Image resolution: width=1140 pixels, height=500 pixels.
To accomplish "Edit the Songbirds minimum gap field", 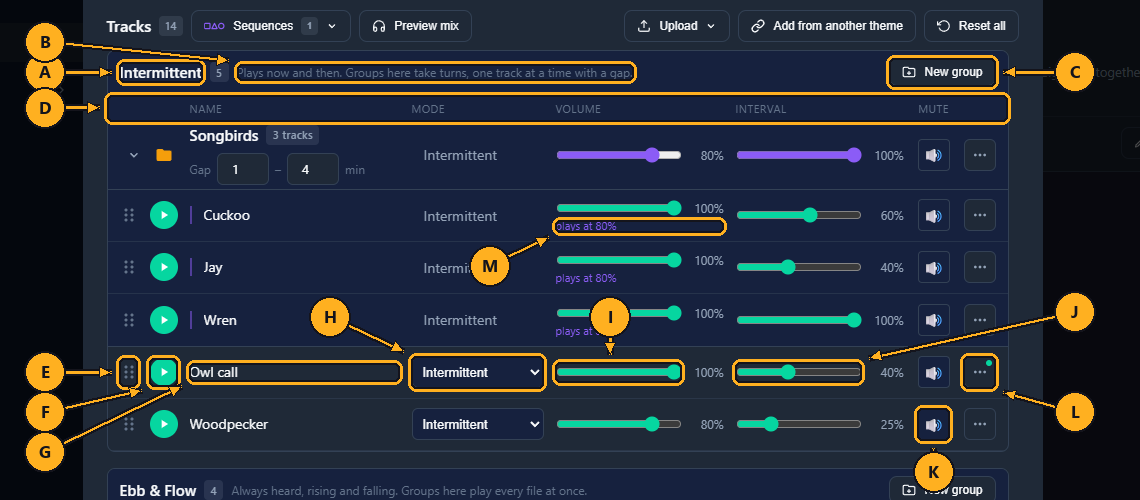I will pyautogui.click(x=243, y=169).
